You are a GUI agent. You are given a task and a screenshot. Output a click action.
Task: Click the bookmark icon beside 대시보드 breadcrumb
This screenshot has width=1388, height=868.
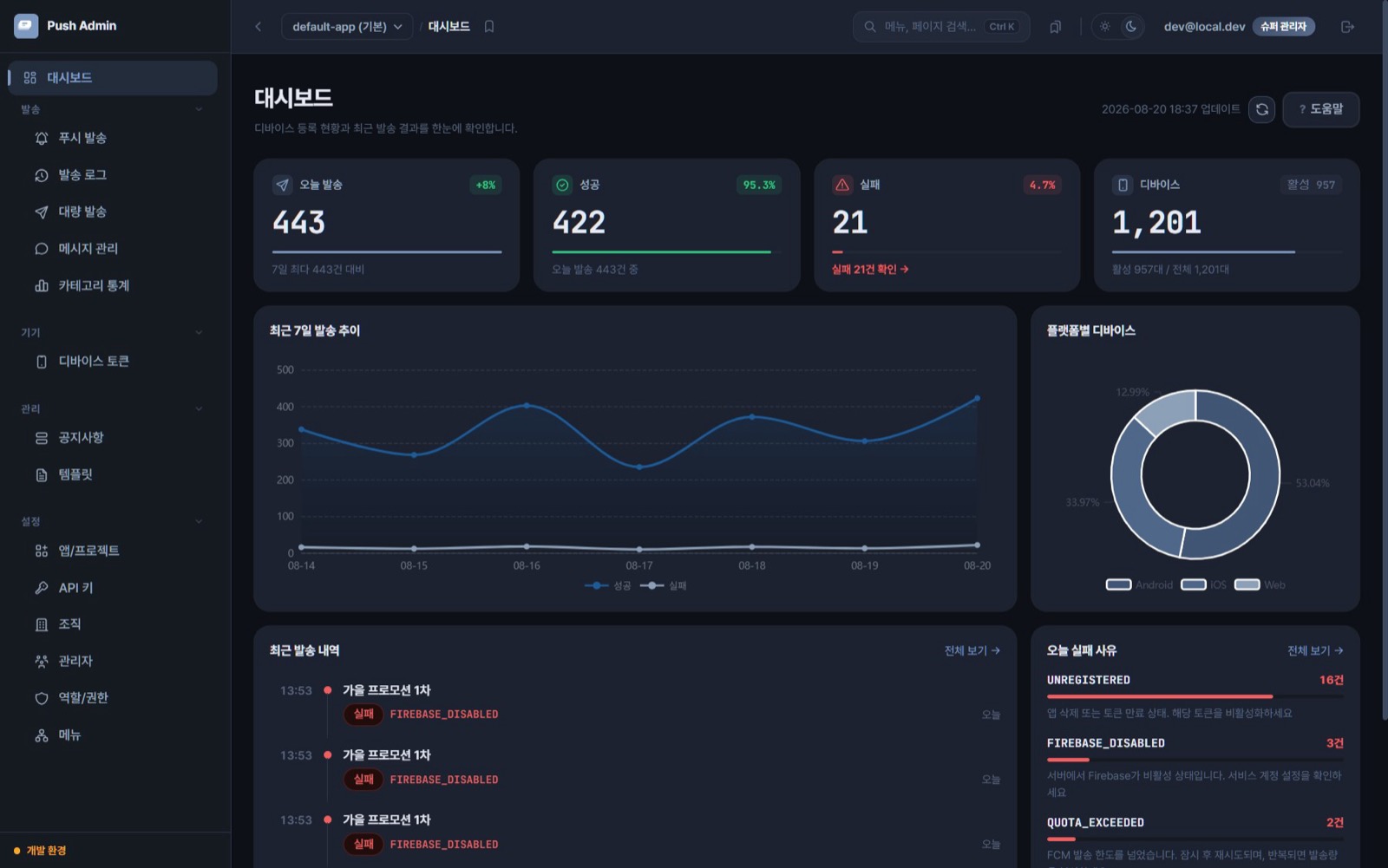click(x=489, y=27)
